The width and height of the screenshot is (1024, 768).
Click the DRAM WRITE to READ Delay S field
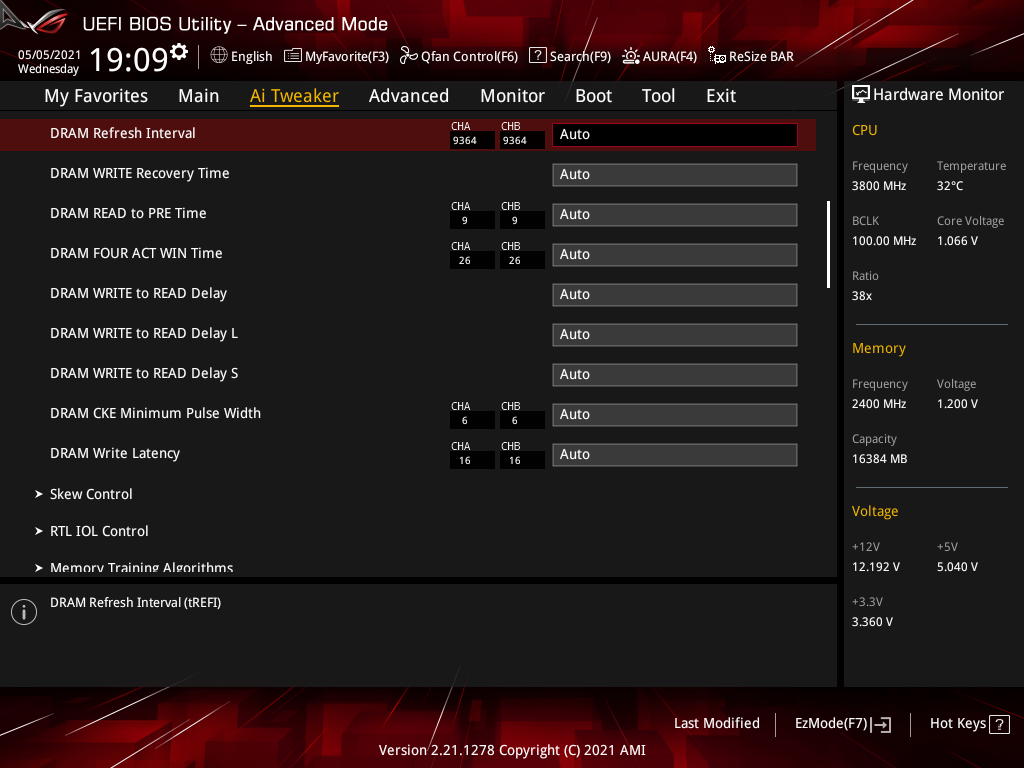click(675, 374)
